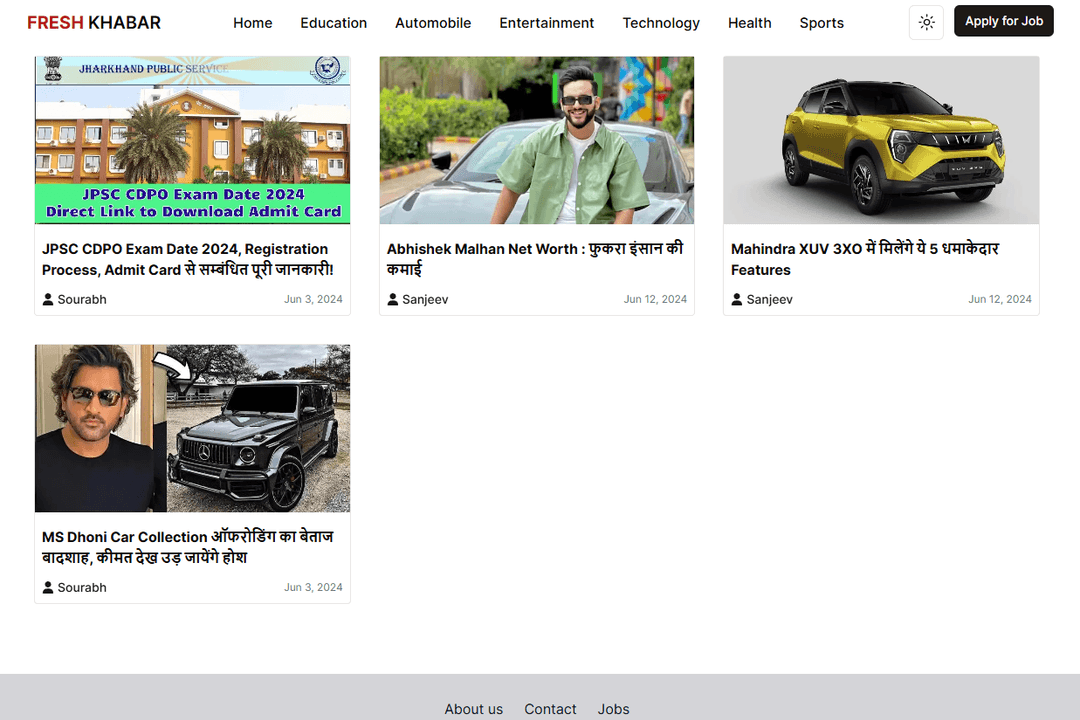
Task: Open the Automobile section
Action: 433,23
